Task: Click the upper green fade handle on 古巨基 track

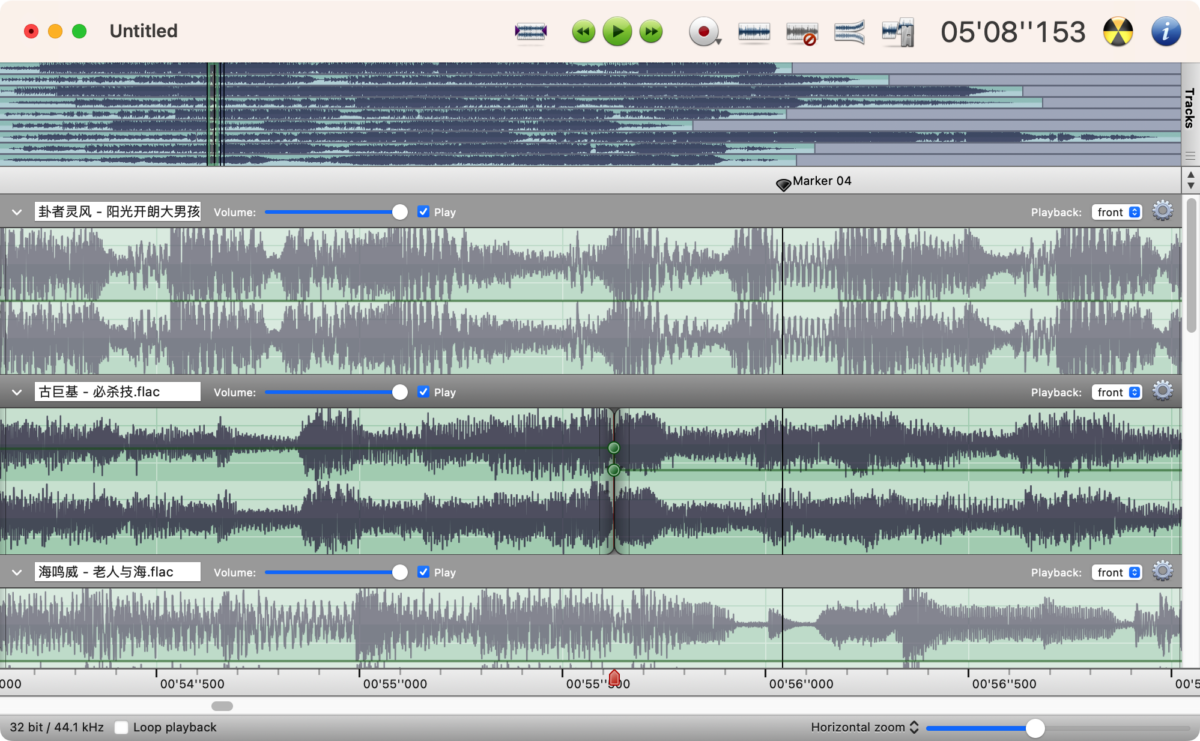Action: (614, 448)
